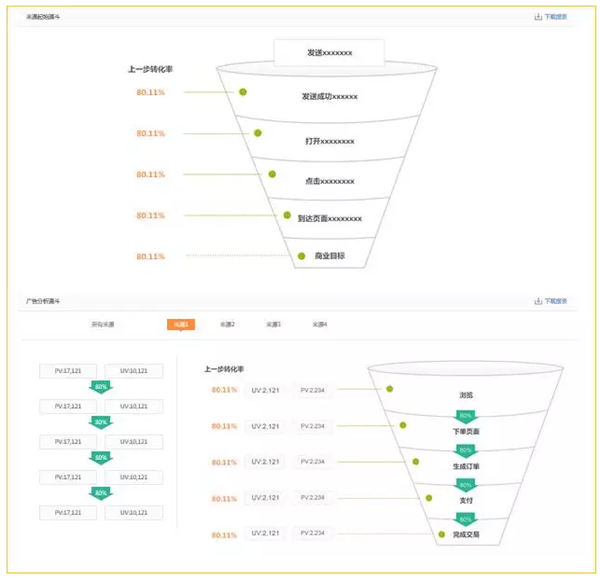Switch to the 来源4 tab
This screenshot has height=580, width=600.
(320, 324)
